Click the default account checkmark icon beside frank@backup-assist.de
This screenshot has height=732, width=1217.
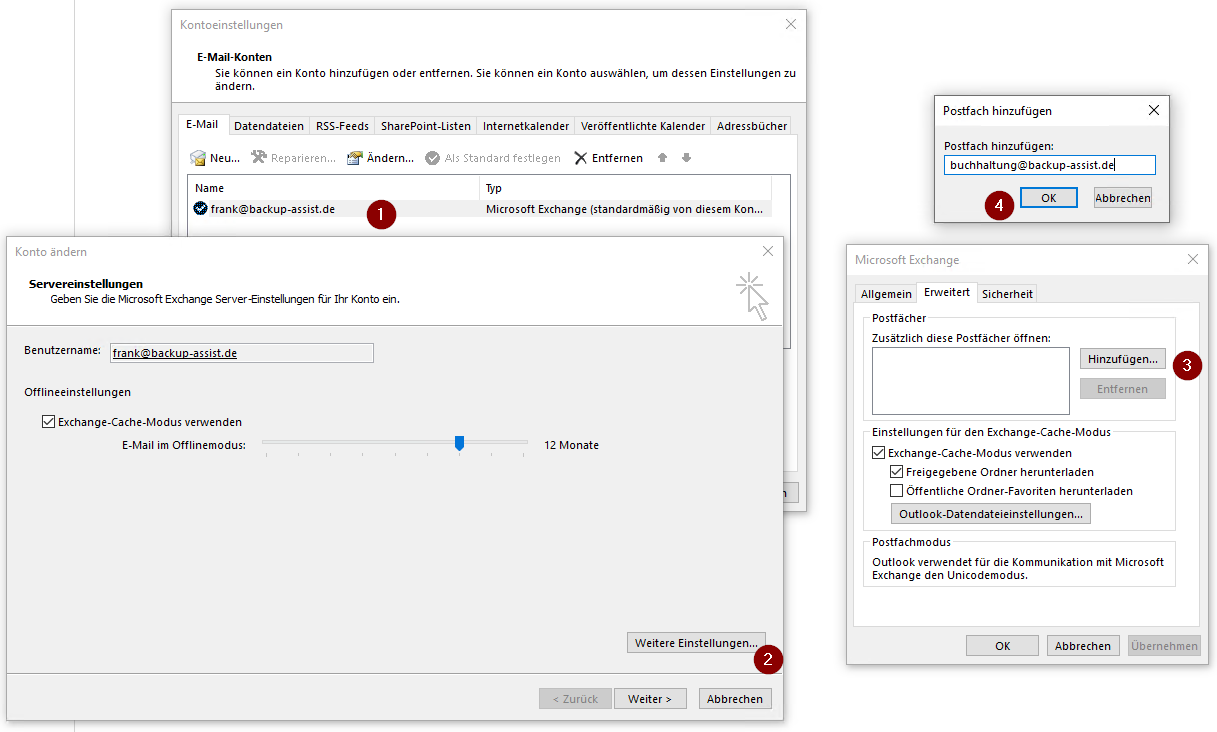(x=201, y=209)
